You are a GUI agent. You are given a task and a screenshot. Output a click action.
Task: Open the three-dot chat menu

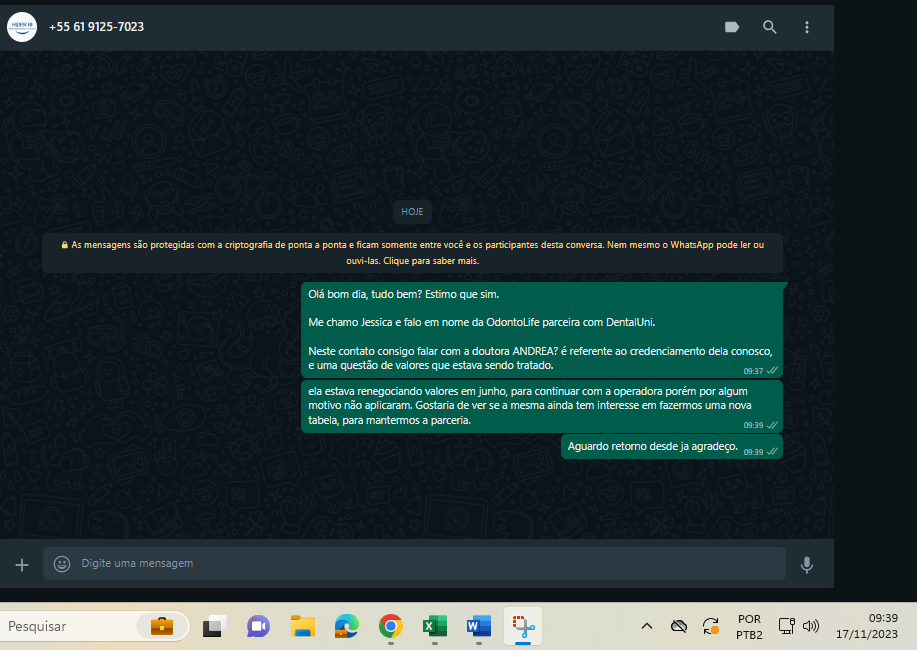[807, 27]
